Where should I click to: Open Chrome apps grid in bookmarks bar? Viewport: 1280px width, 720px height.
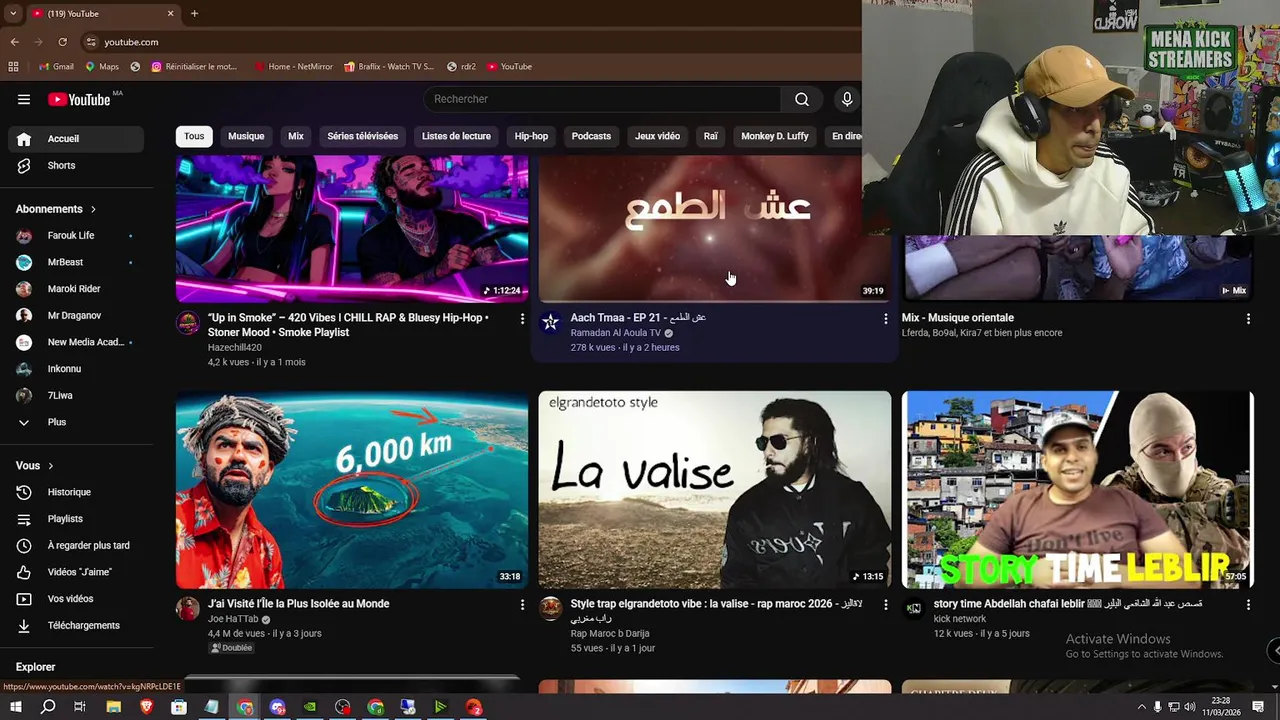point(13,67)
